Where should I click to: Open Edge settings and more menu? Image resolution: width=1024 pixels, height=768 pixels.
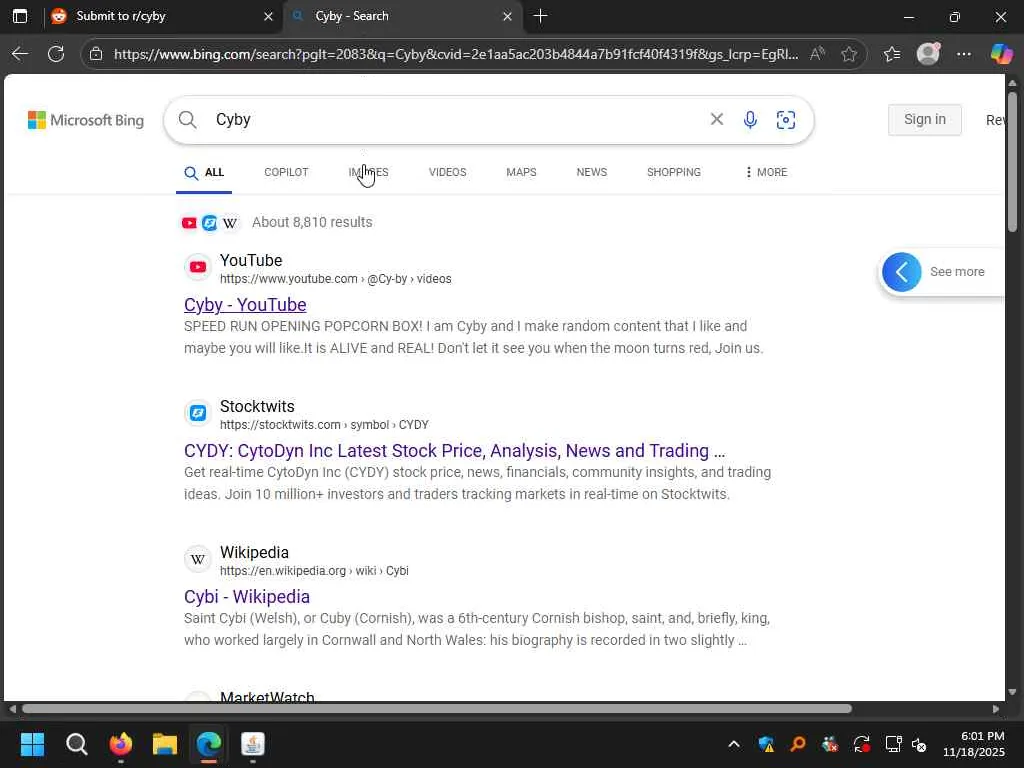tap(964, 54)
